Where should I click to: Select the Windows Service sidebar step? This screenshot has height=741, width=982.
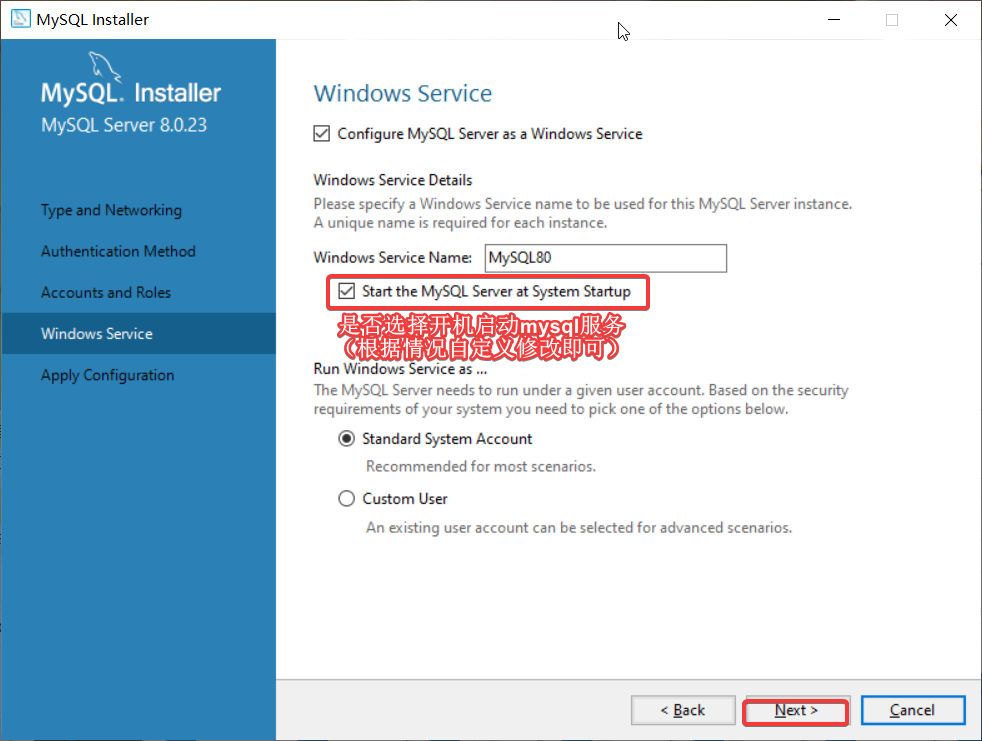coord(138,333)
